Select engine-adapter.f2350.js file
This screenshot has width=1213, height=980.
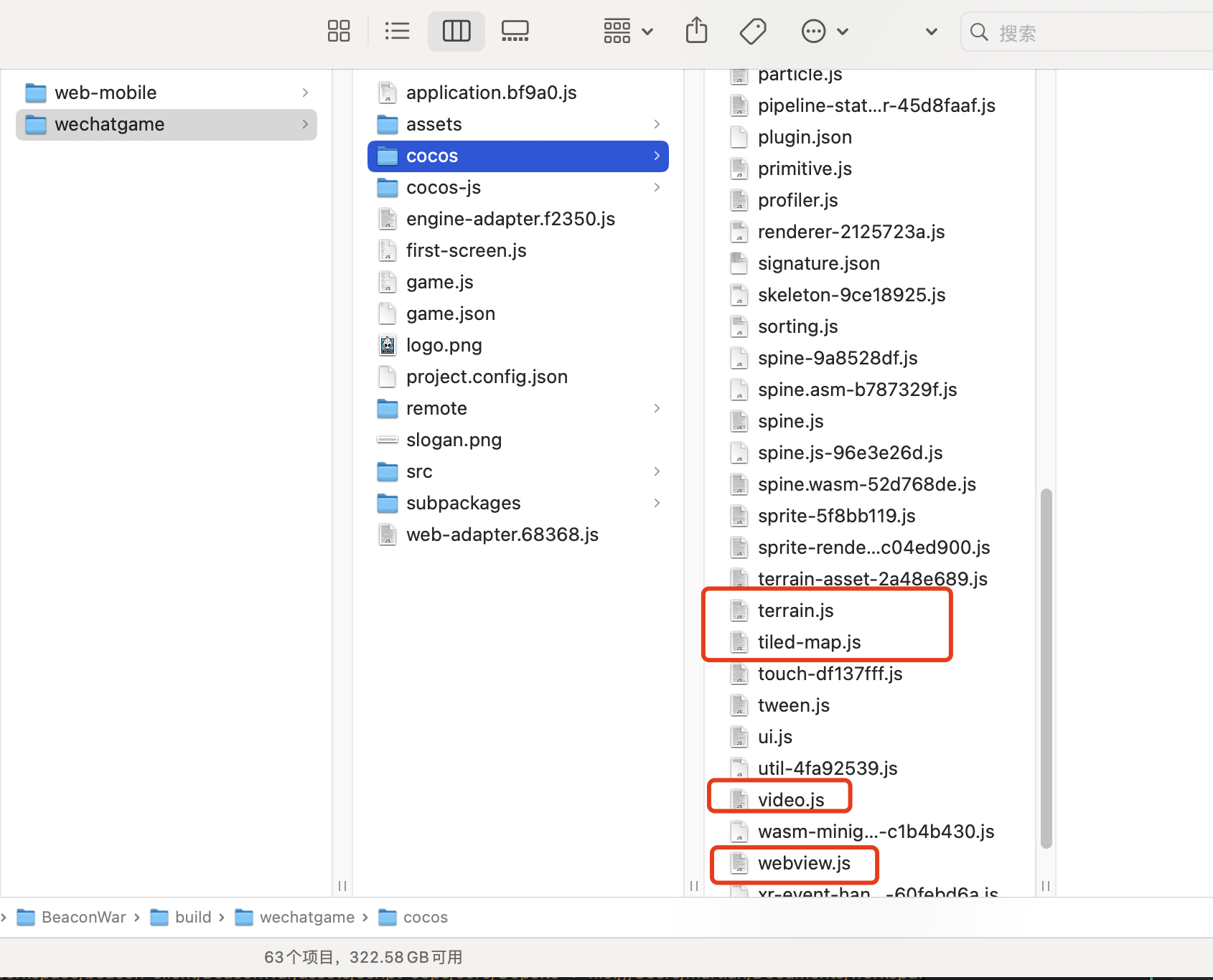point(517,219)
